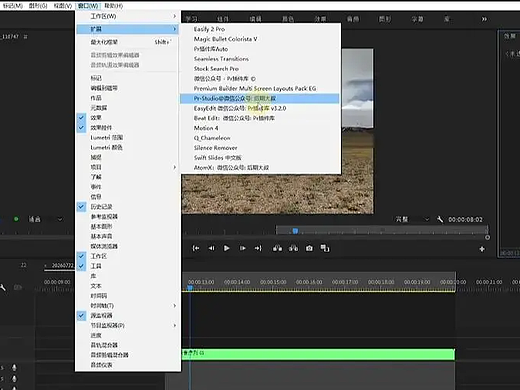Expand the 时间轴(T) submenu

pyautogui.click(x=128, y=306)
